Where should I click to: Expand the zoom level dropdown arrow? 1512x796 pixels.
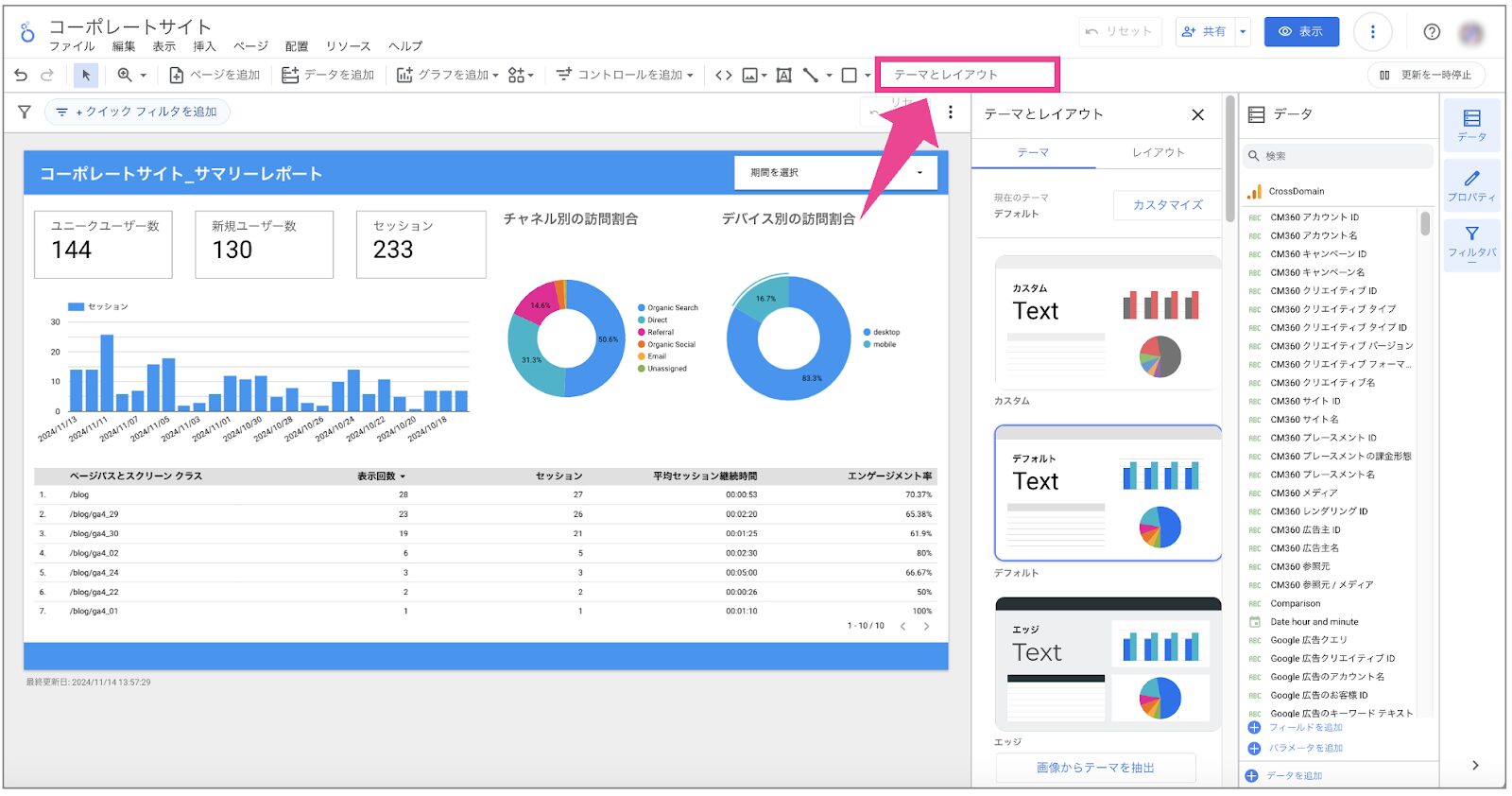pyautogui.click(x=144, y=75)
